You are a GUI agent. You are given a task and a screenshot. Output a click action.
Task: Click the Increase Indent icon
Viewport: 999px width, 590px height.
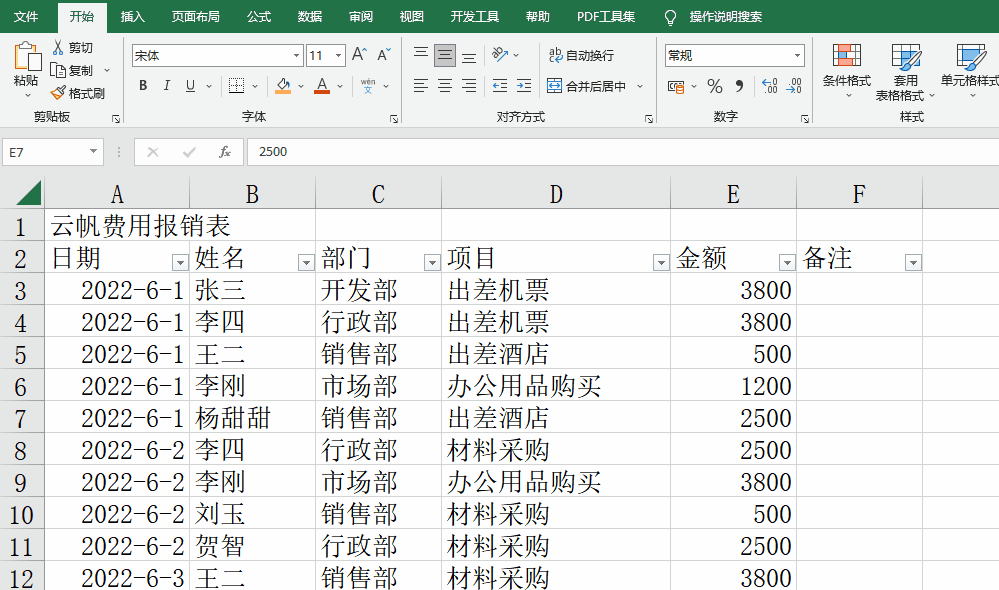click(x=523, y=86)
